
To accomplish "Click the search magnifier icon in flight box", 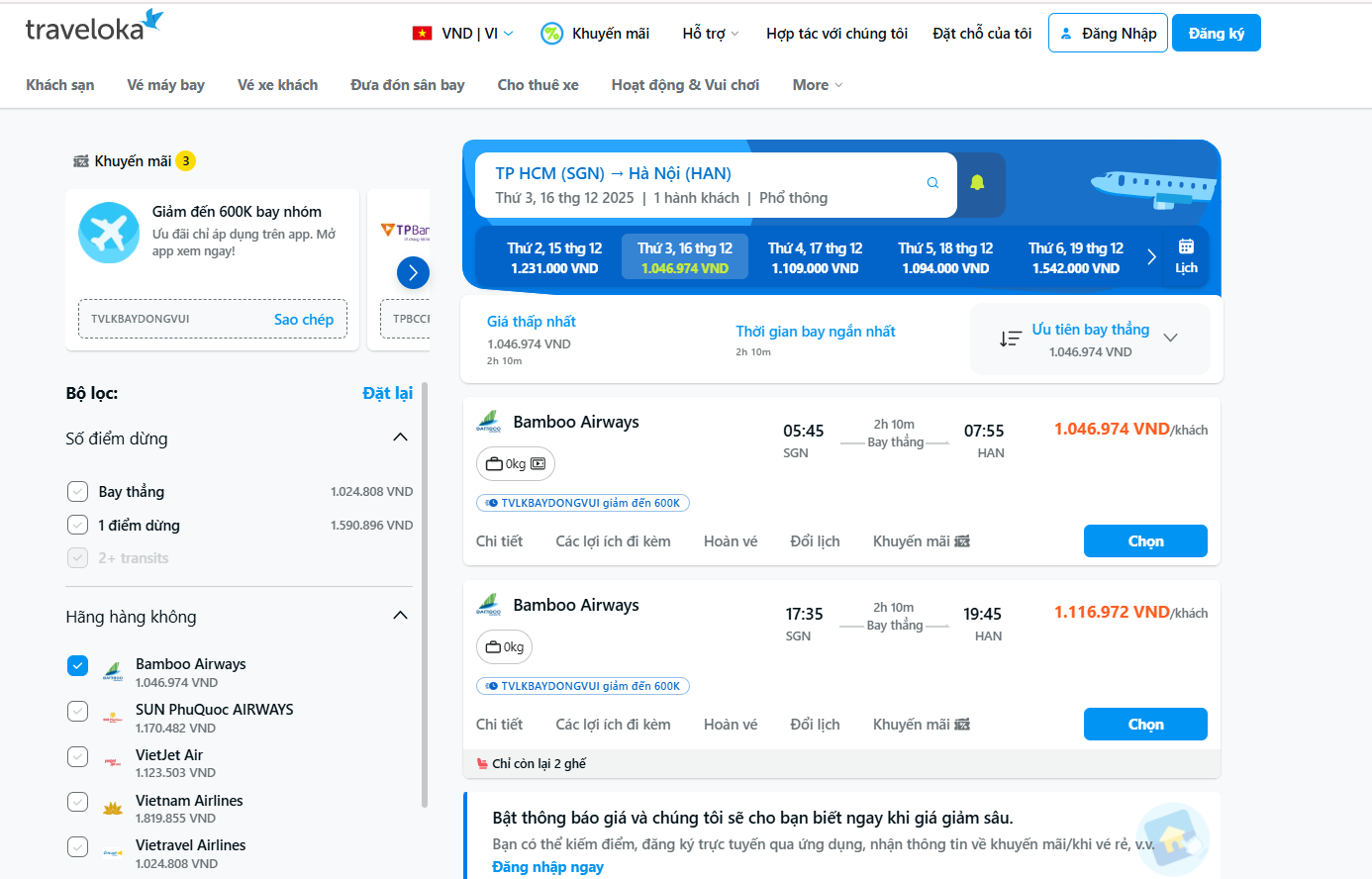I will [932, 183].
